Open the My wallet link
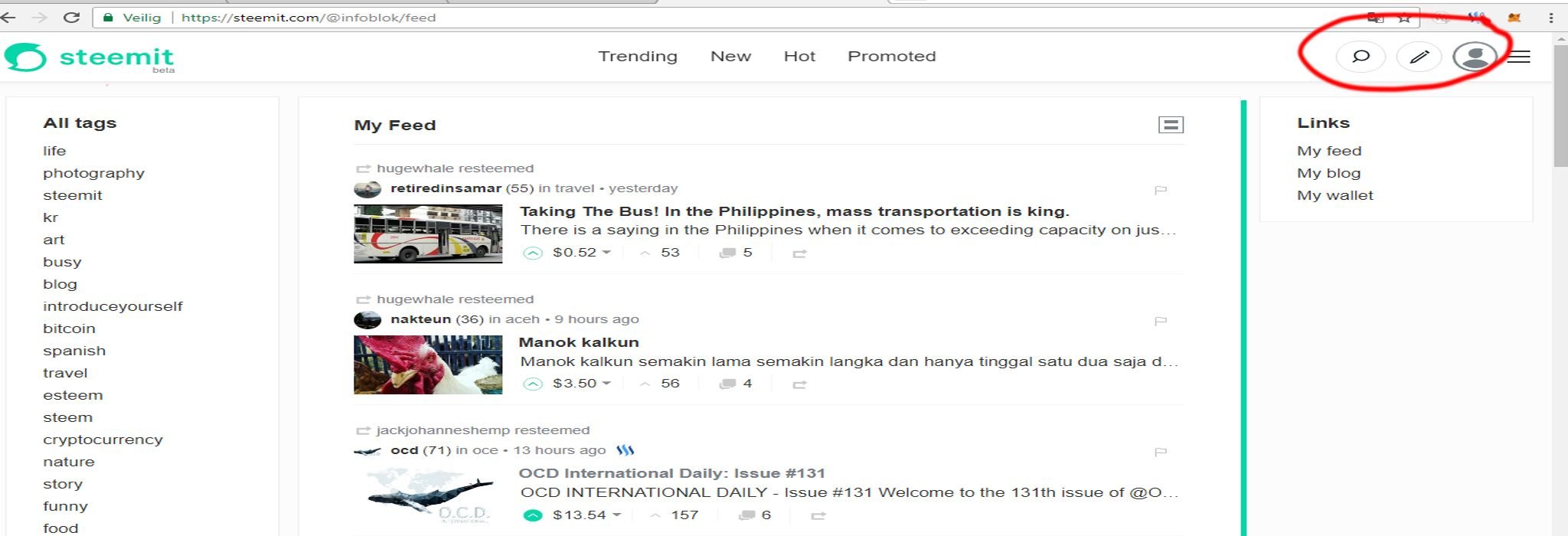This screenshot has width=1568, height=536. click(x=1335, y=195)
